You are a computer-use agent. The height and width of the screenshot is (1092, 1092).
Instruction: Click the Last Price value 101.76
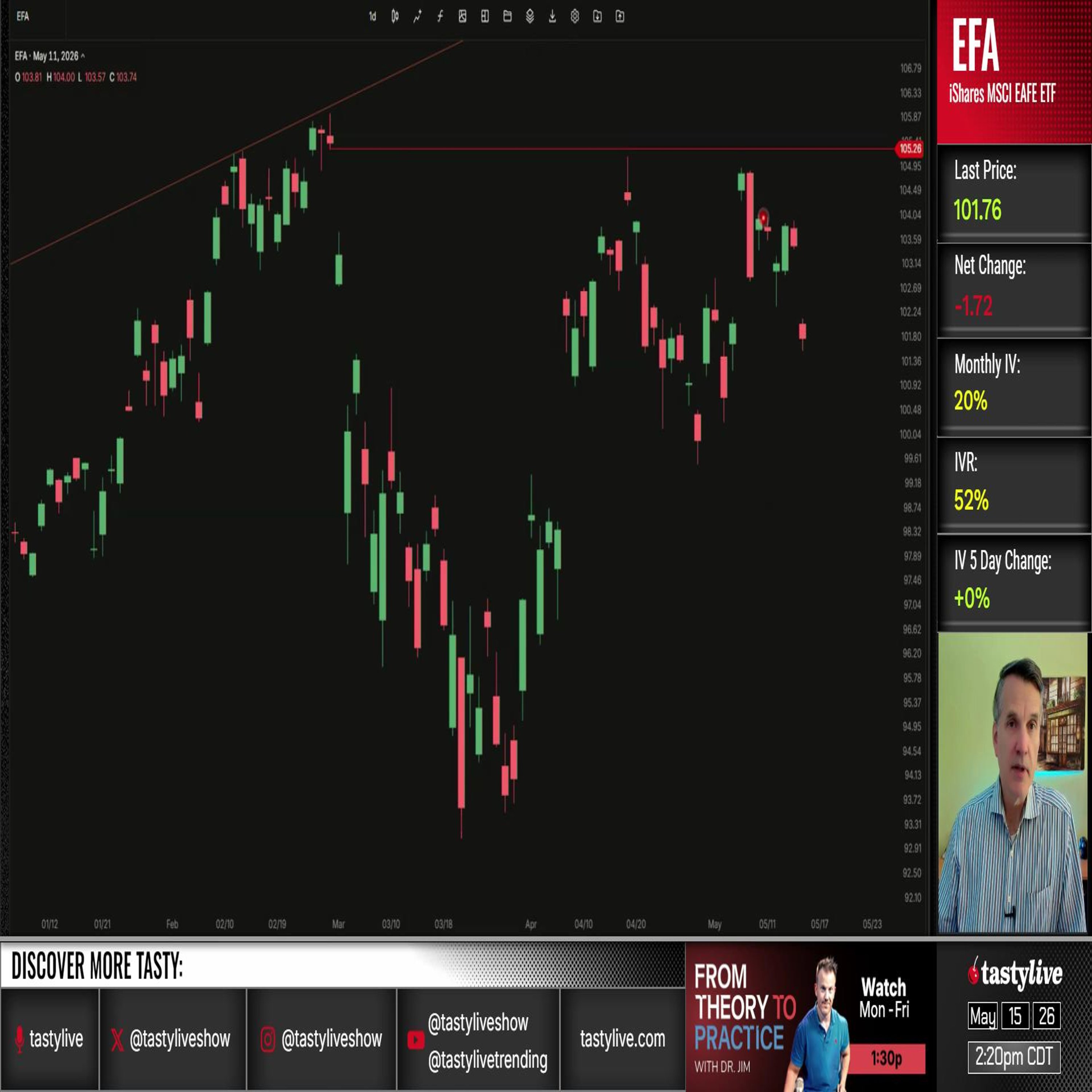pos(977,210)
